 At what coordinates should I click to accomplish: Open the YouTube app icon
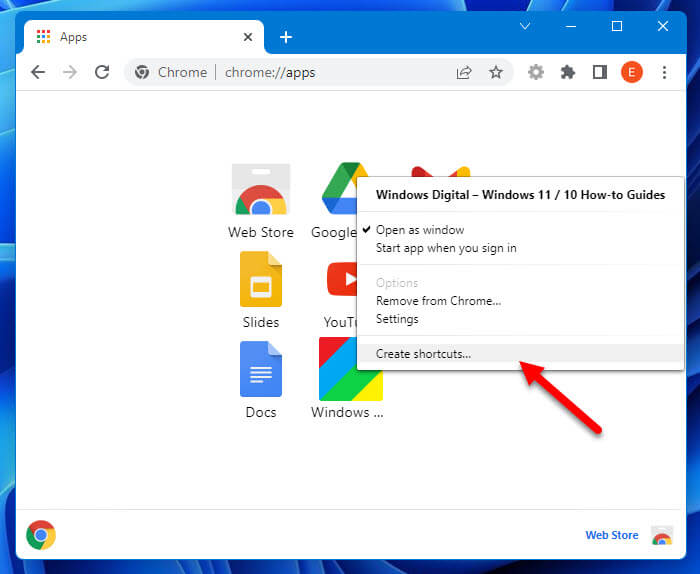[x=342, y=279]
